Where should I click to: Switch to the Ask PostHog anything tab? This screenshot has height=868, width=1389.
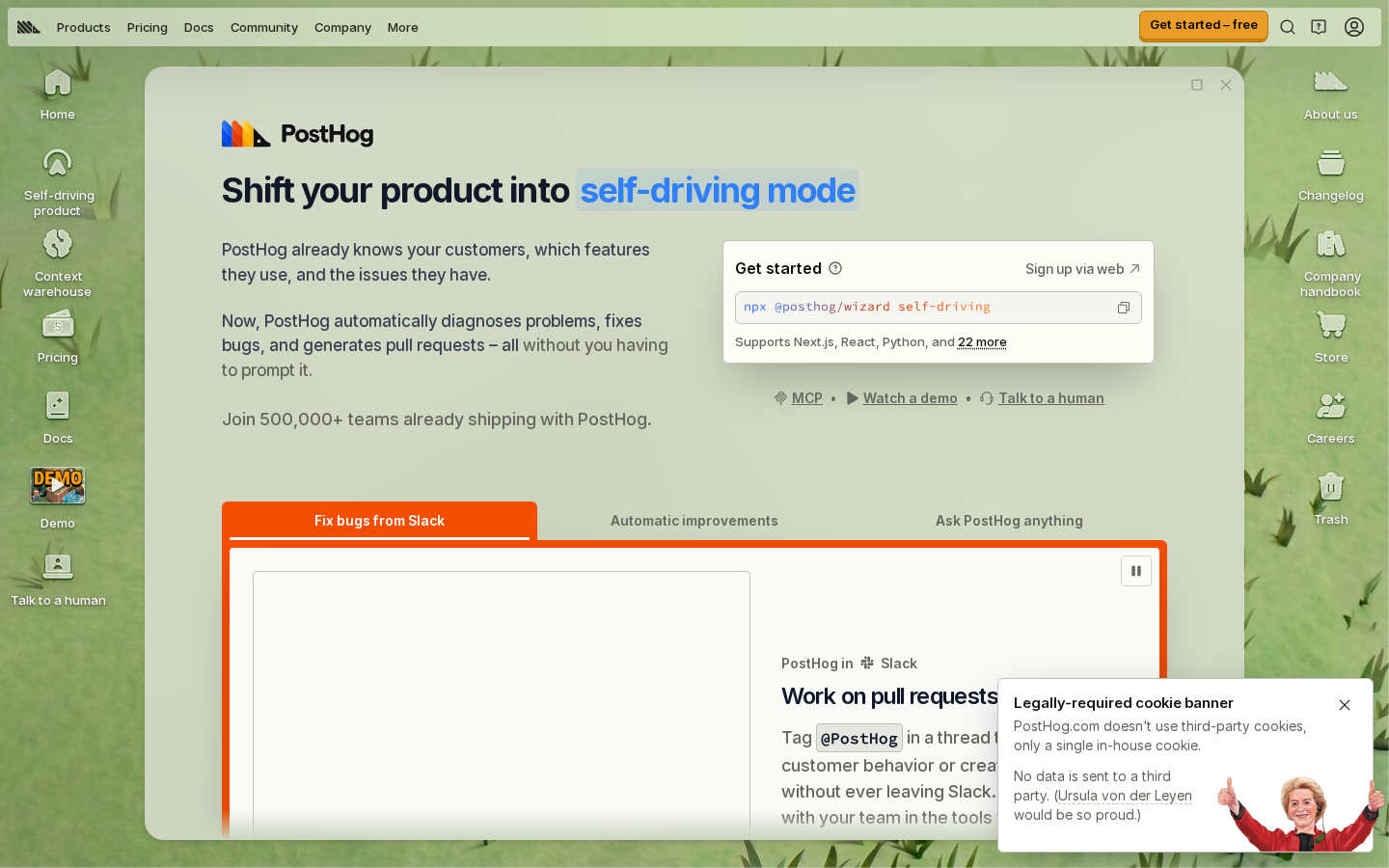(1009, 521)
